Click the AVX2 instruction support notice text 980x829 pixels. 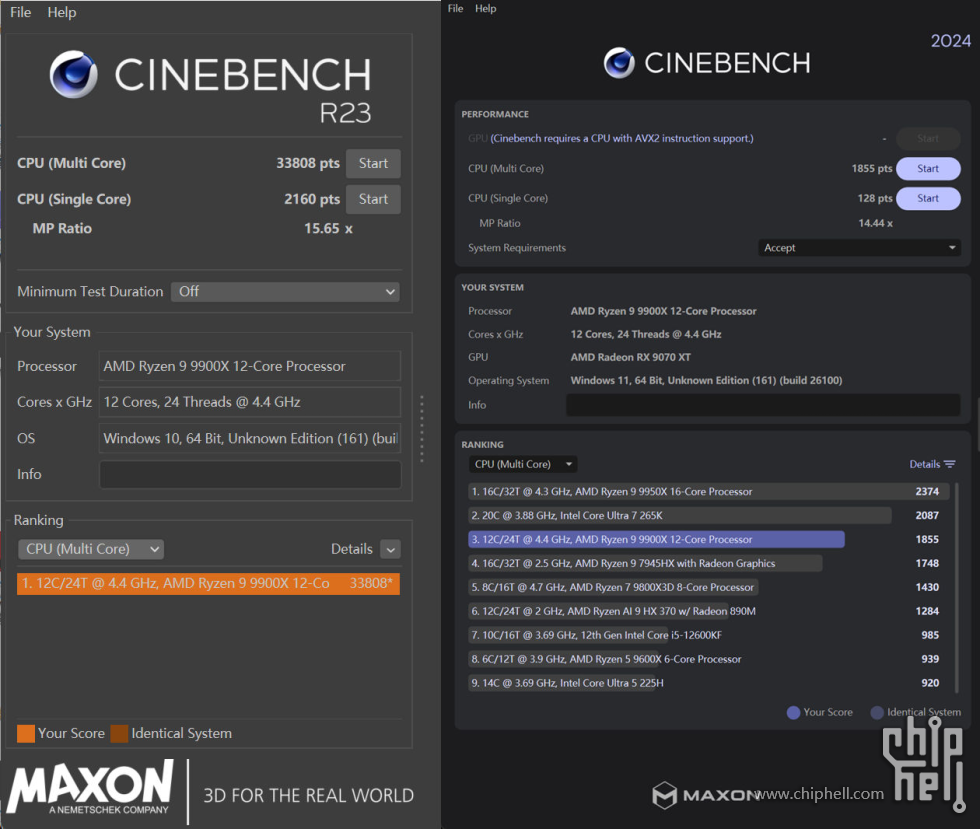622,138
